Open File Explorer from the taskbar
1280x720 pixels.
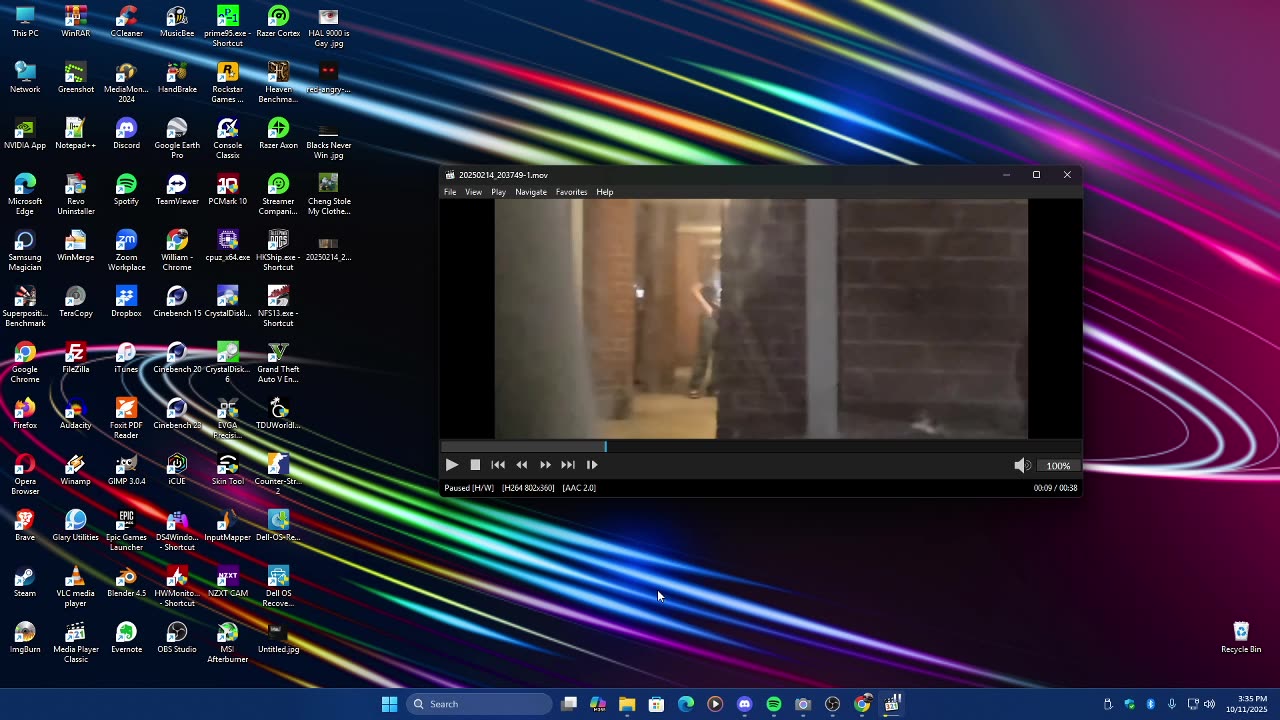tap(627, 704)
